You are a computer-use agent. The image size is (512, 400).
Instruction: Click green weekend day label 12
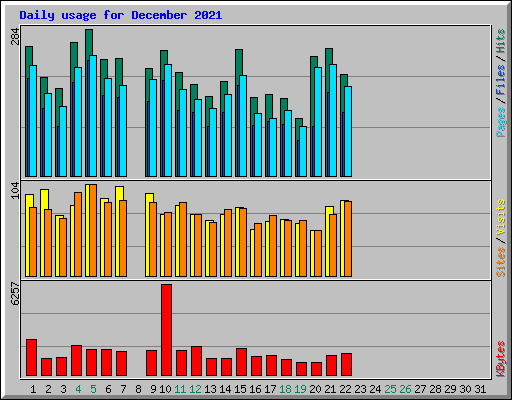coord(195,389)
